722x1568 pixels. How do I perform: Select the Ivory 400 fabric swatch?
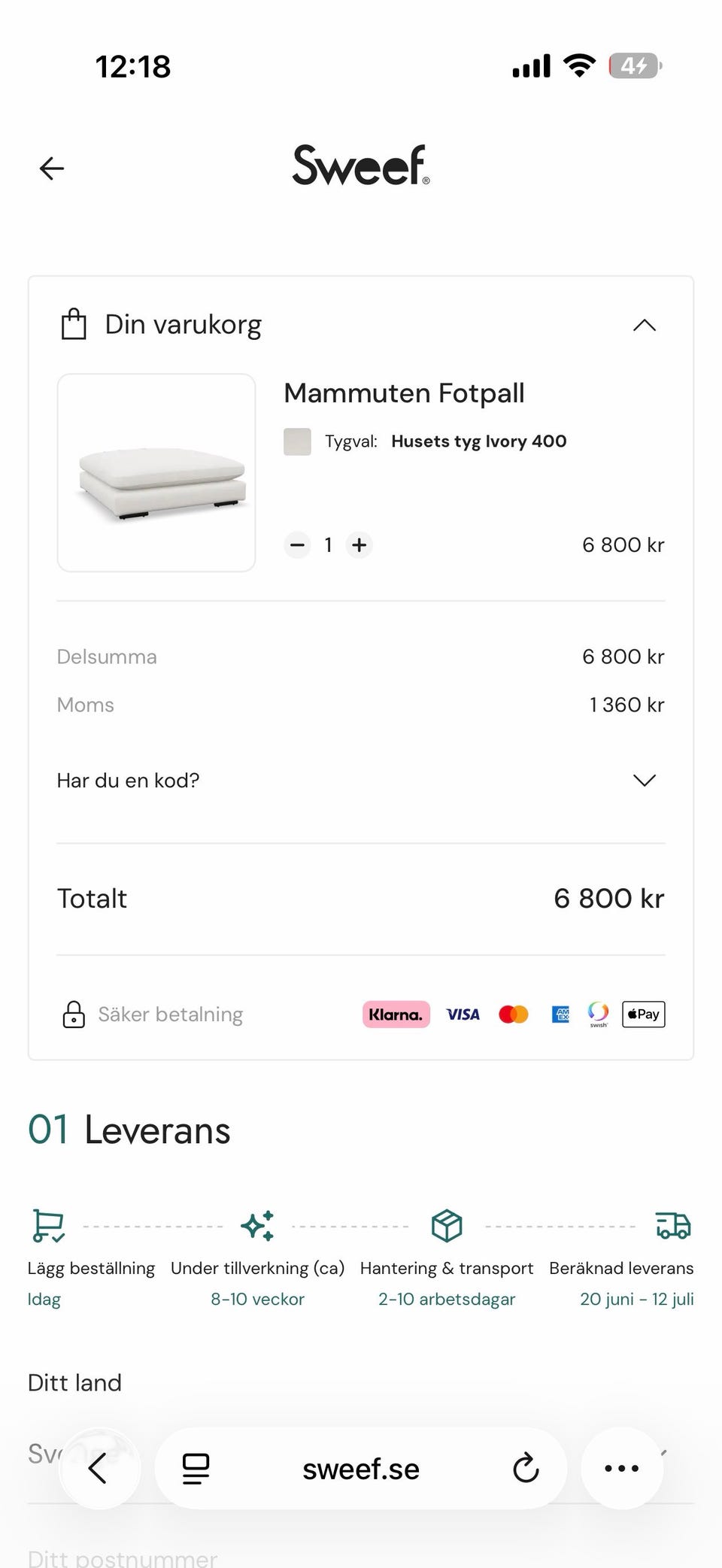point(297,441)
